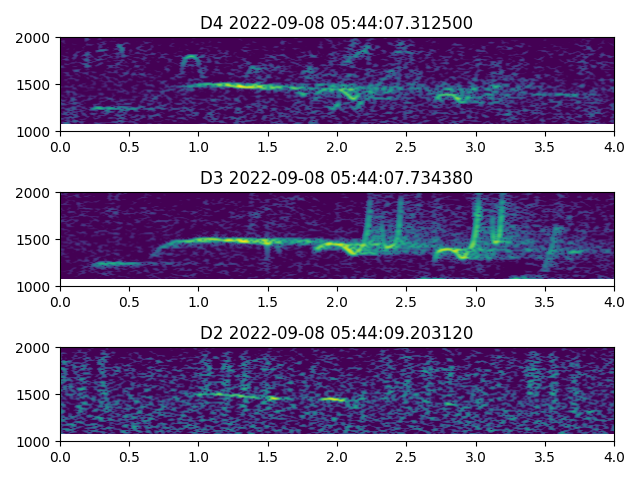The image size is (640, 480).
Task: Click the D3 spectrogram title text
Action: (336, 178)
